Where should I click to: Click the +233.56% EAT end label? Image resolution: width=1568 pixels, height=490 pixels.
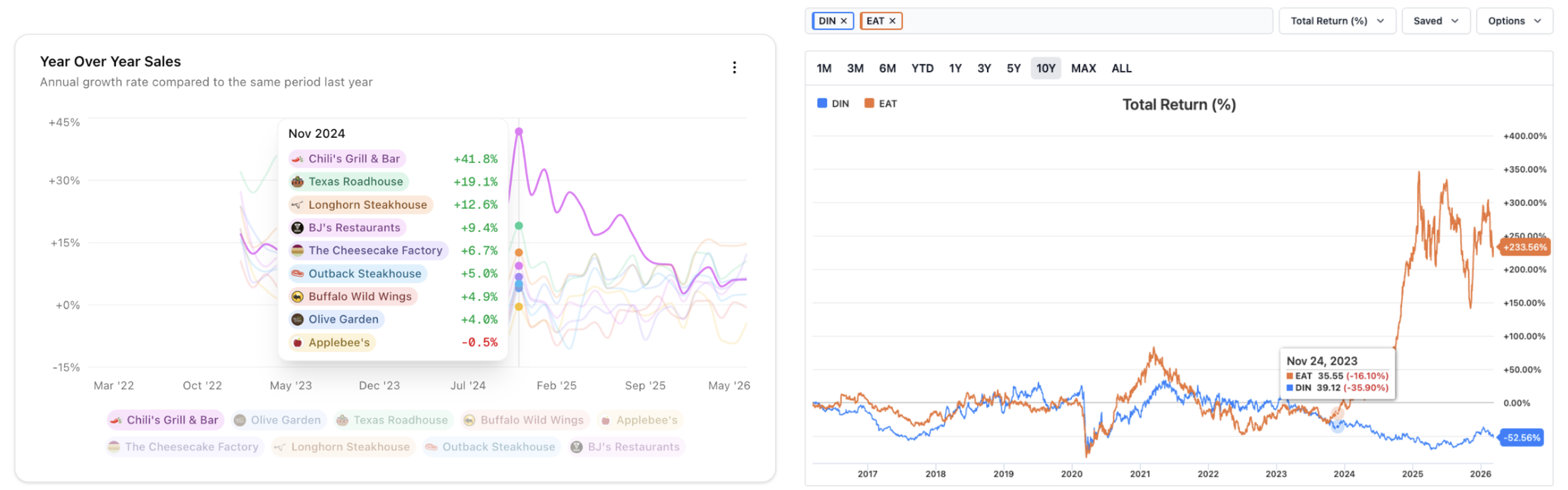[x=1524, y=247]
